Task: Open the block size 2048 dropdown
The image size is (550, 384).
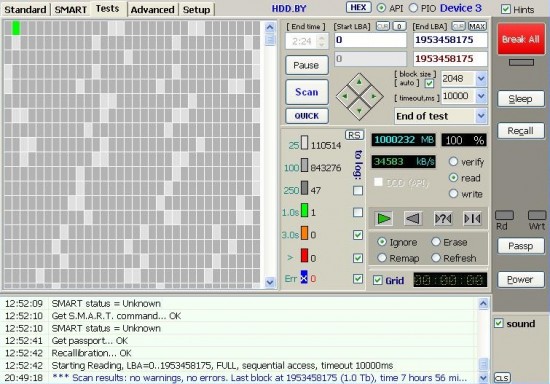Action: click(x=481, y=79)
